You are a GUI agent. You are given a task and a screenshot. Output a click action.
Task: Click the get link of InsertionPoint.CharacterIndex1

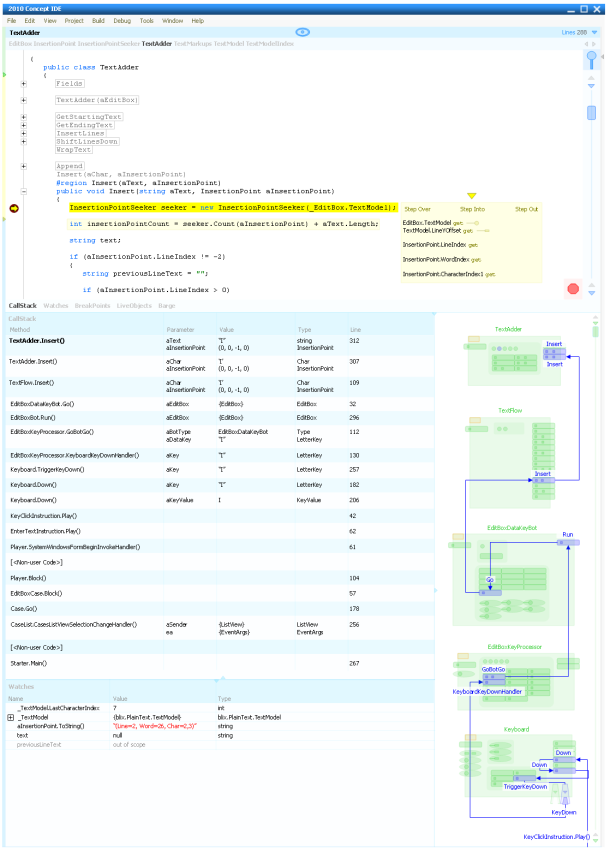pos(490,275)
